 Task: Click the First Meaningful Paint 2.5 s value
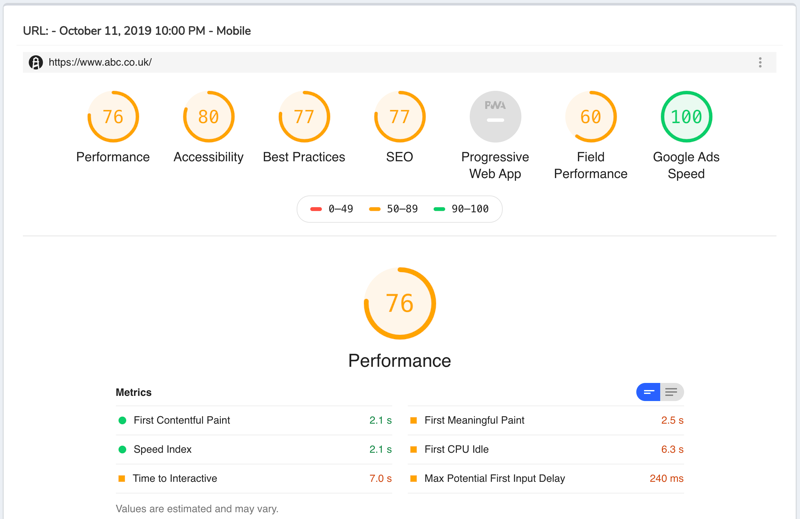pos(672,421)
